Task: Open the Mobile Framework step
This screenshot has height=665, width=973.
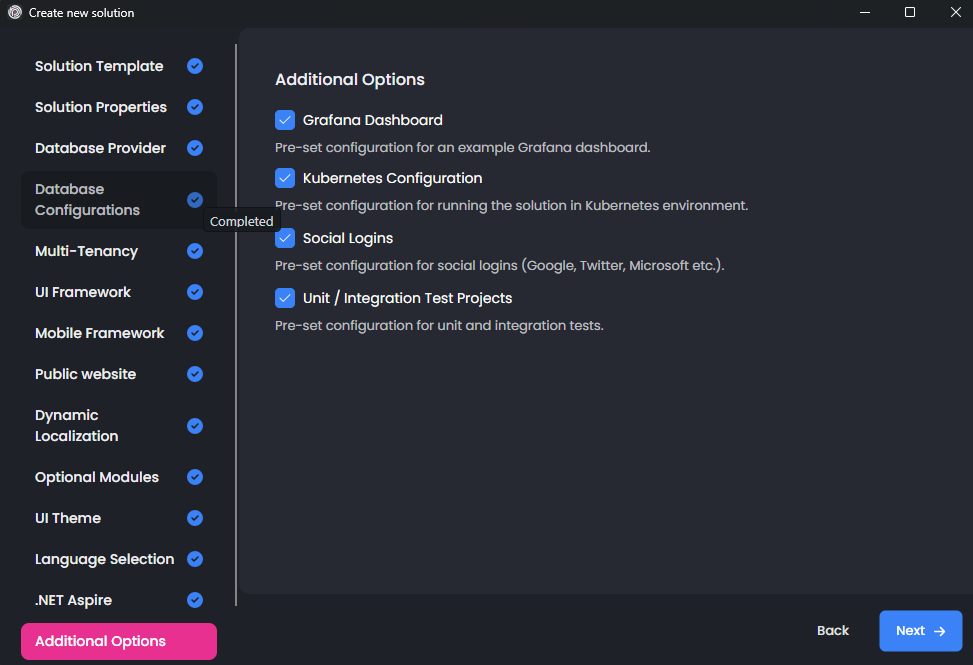Action: (100, 333)
